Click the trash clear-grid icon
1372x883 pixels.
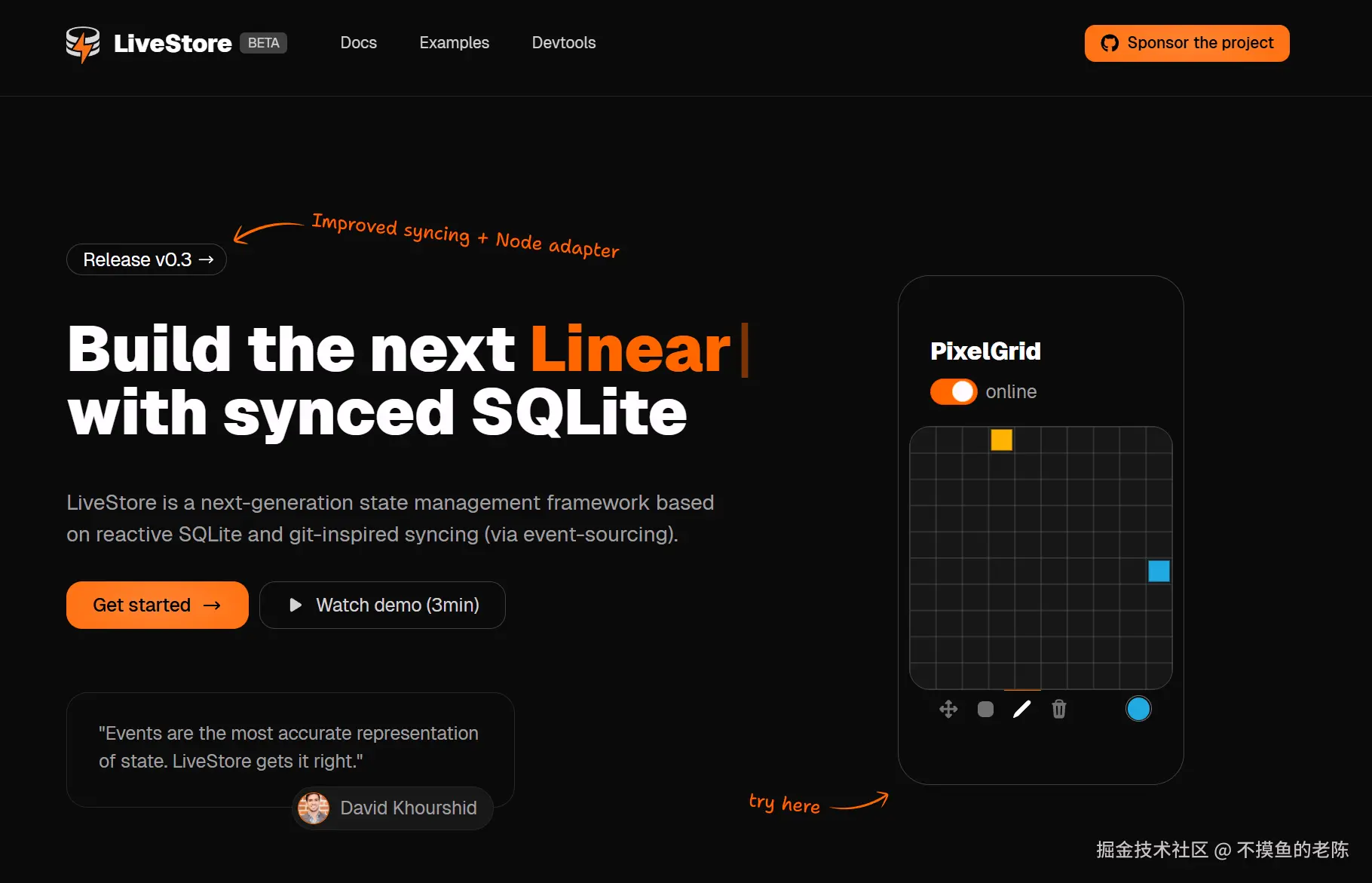coord(1059,709)
